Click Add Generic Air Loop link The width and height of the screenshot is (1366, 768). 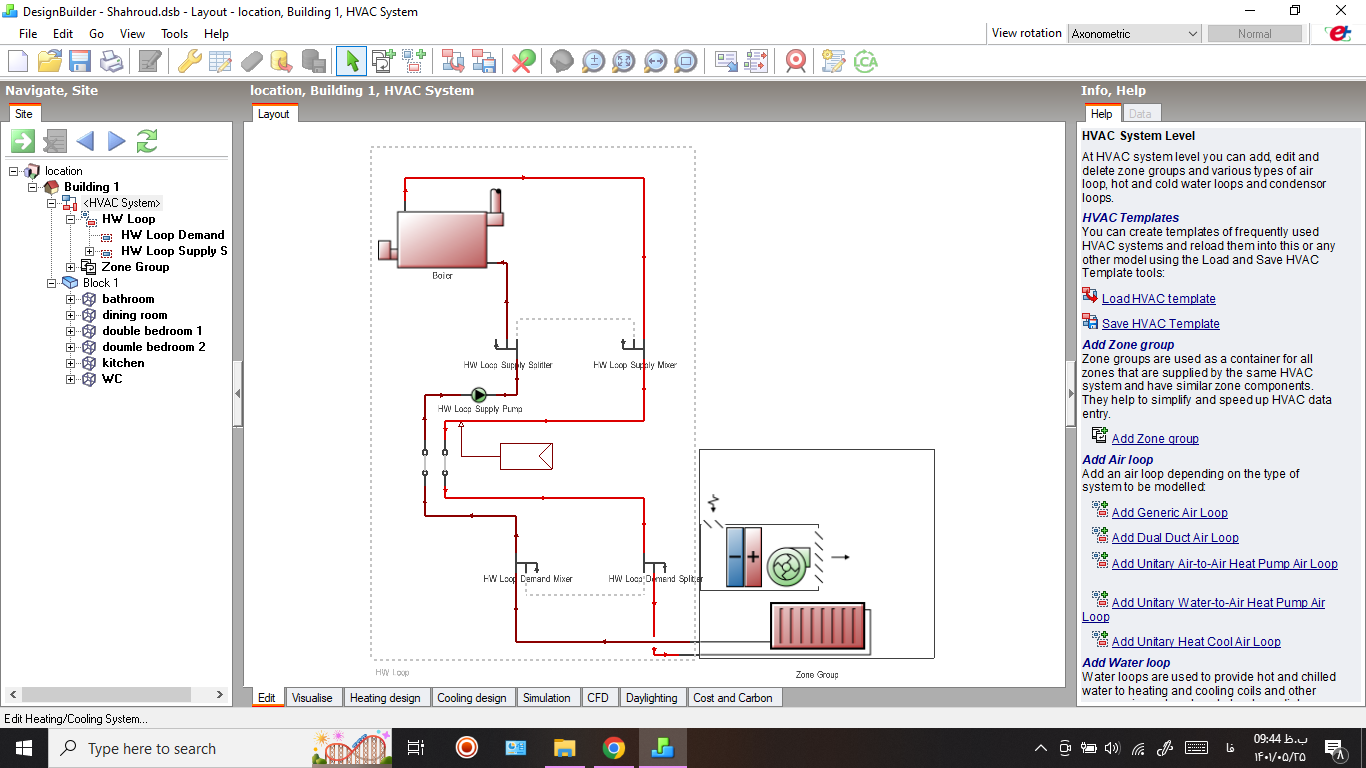click(1169, 512)
